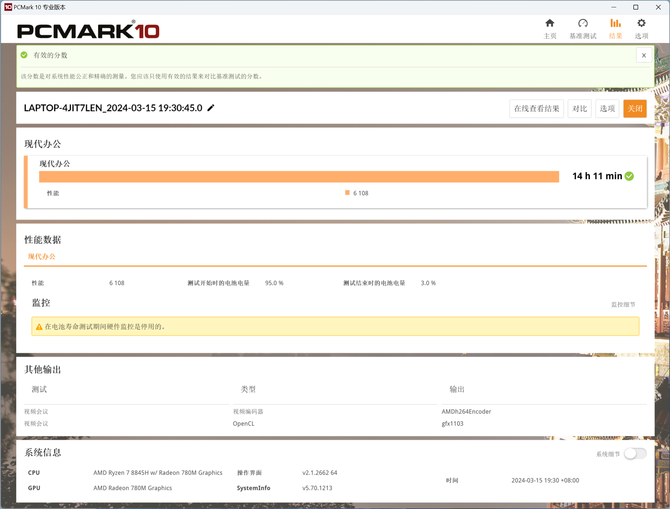The width and height of the screenshot is (670, 509).
Task: Click the 视频编码器 type entry
Action: (x=248, y=412)
